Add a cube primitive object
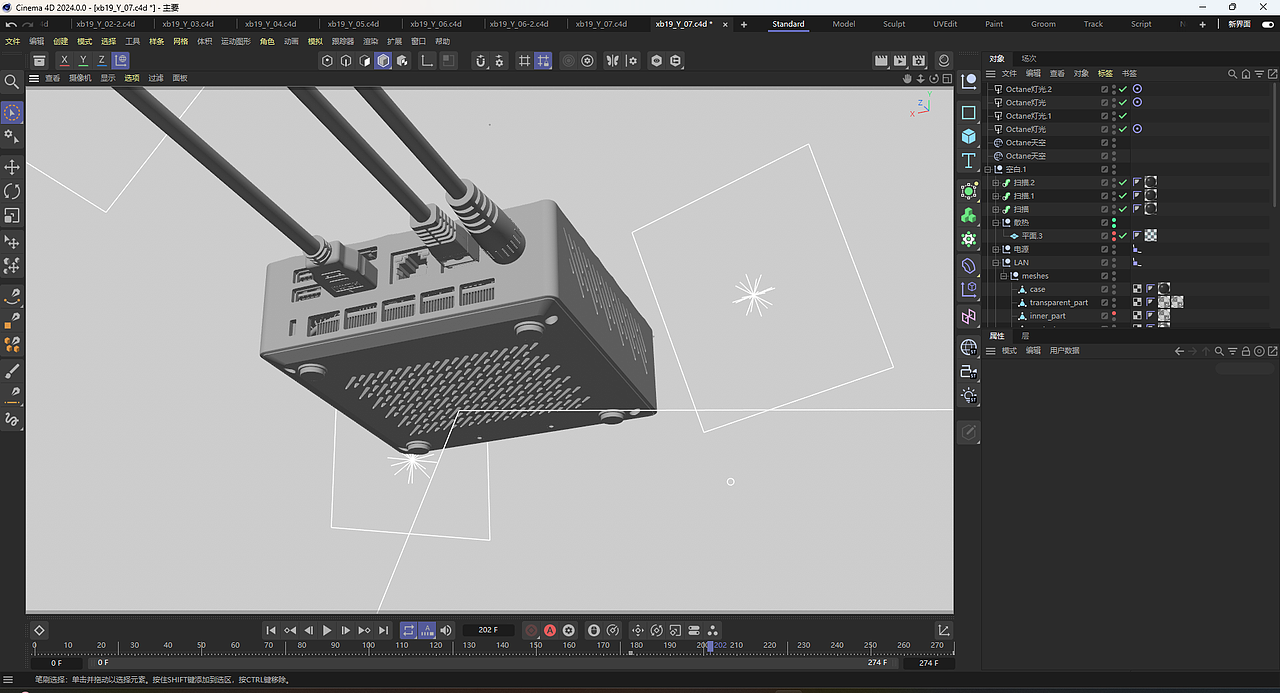 pyautogui.click(x=968, y=136)
